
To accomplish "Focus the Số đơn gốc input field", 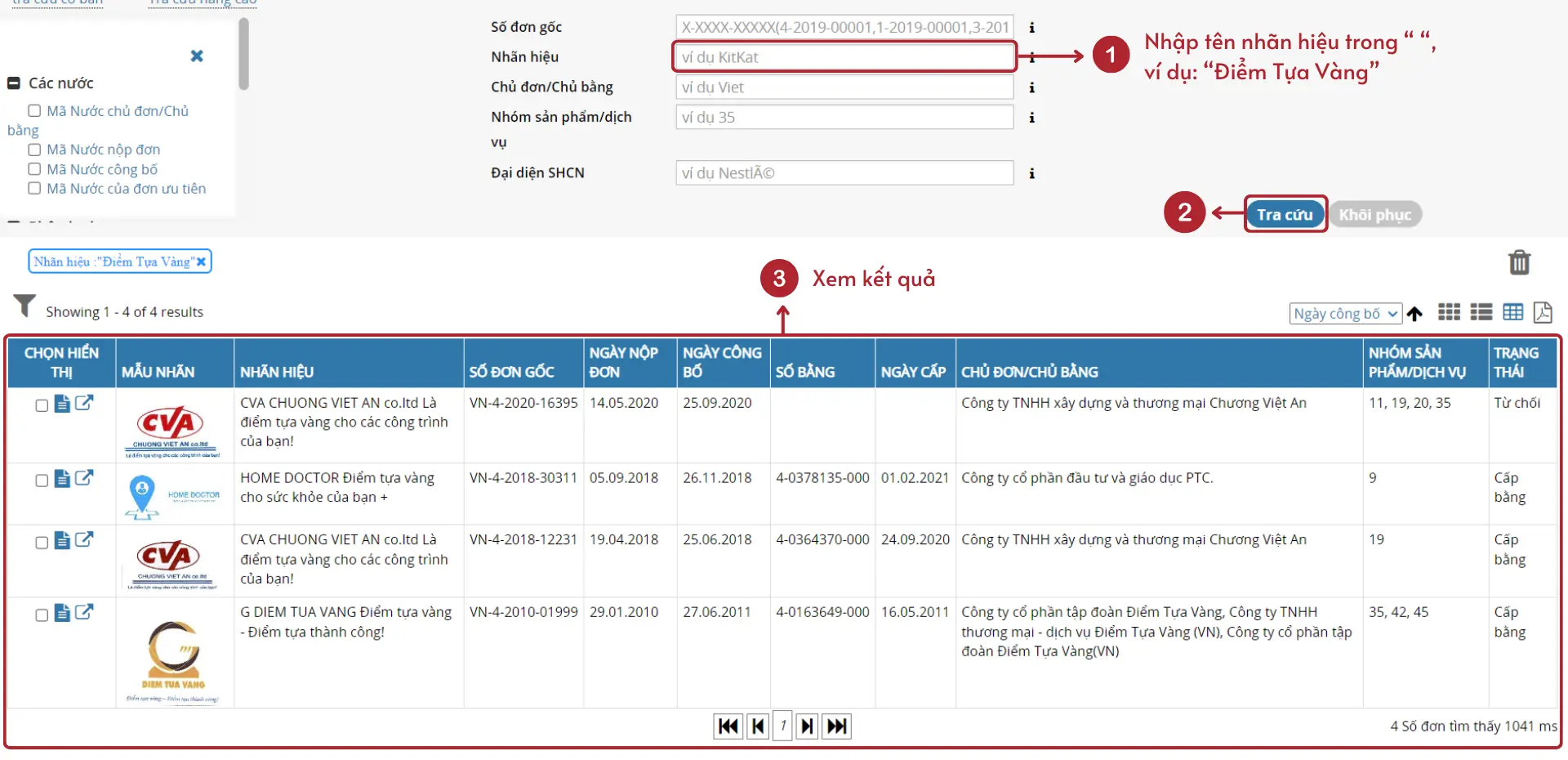I will 844,27.
